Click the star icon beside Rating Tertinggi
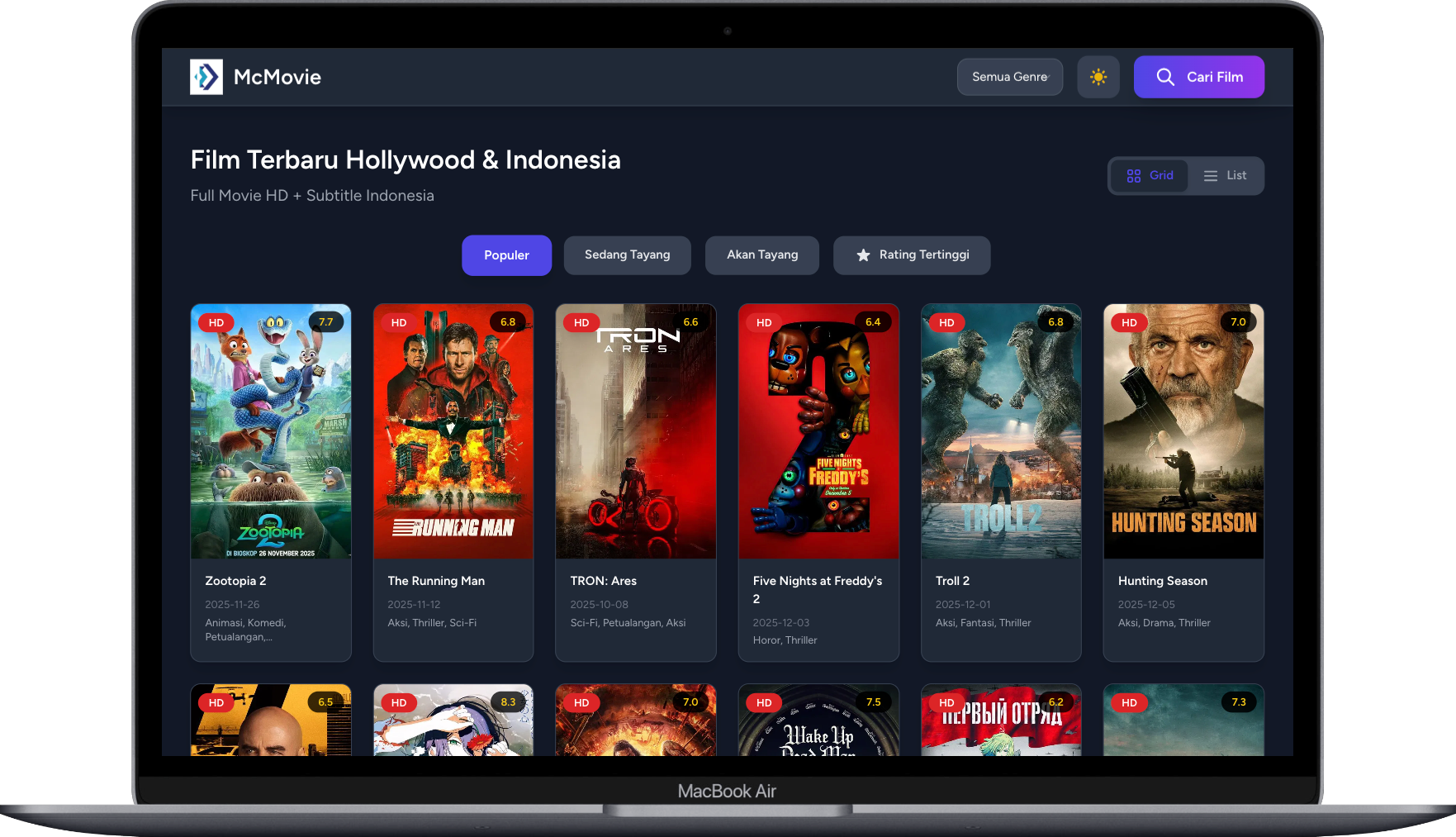This screenshot has width=1456, height=837. 863,255
